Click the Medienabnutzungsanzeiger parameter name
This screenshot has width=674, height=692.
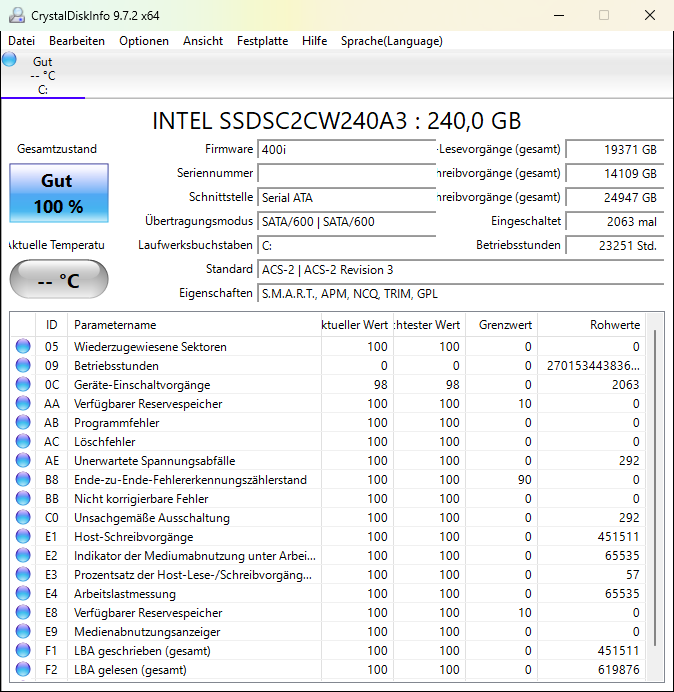(147, 632)
